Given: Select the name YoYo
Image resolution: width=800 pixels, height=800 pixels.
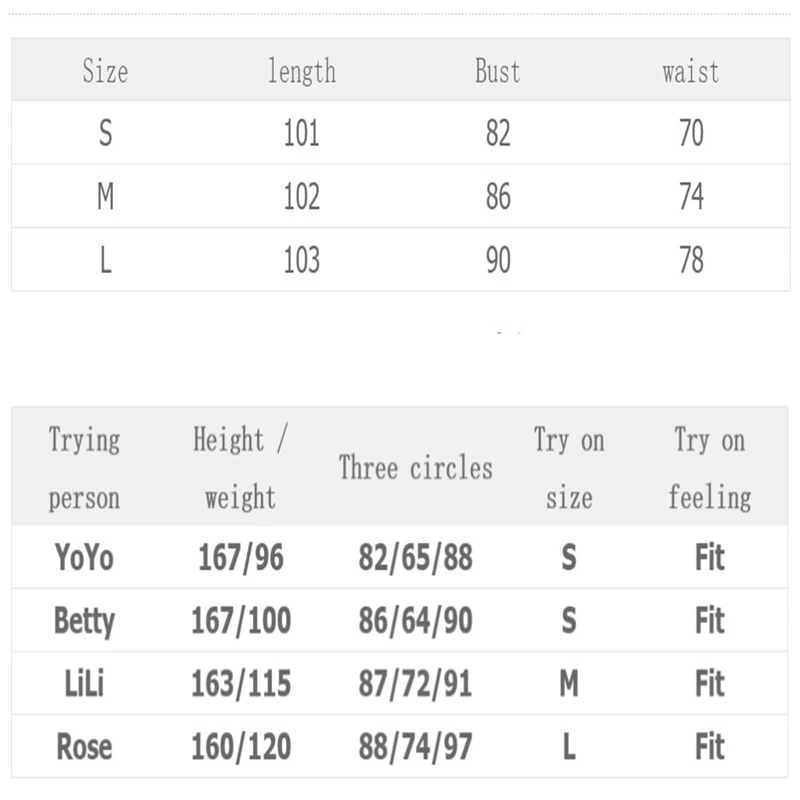Looking at the screenshot, I should 84,557.
